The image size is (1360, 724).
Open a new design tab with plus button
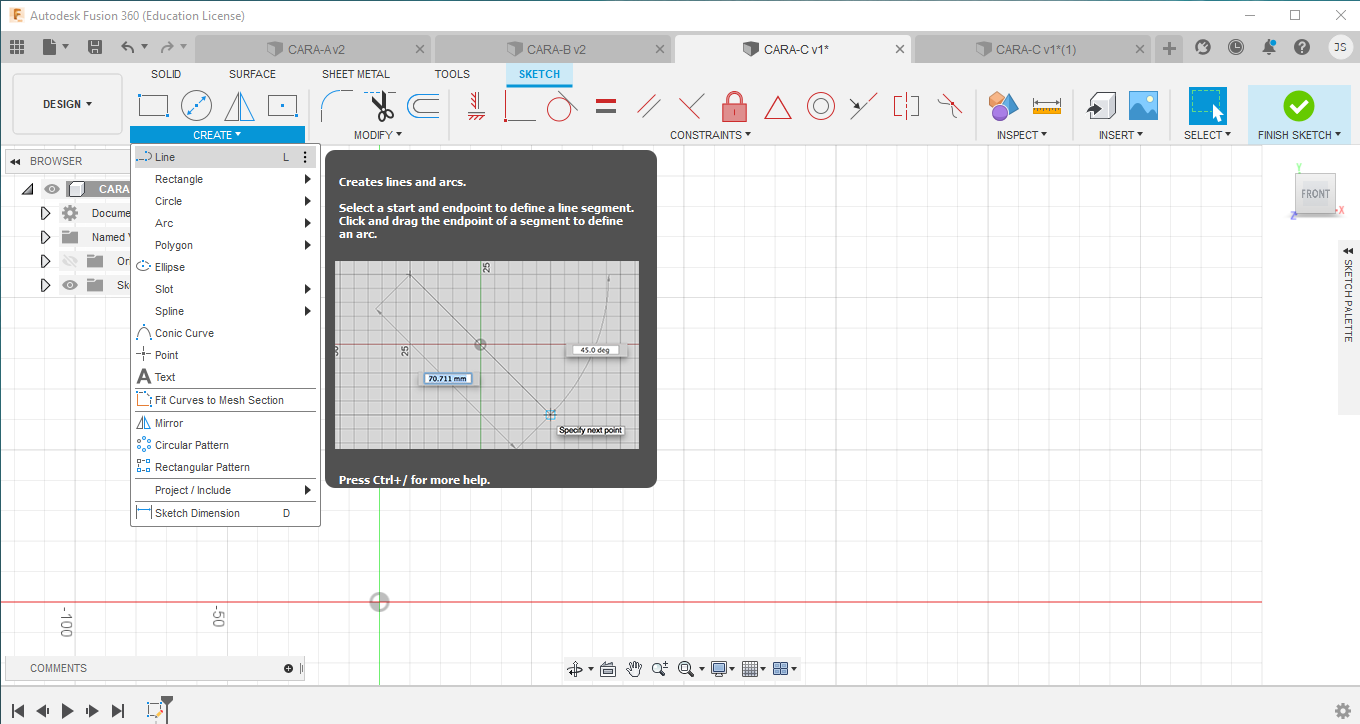pos(1169,48)
